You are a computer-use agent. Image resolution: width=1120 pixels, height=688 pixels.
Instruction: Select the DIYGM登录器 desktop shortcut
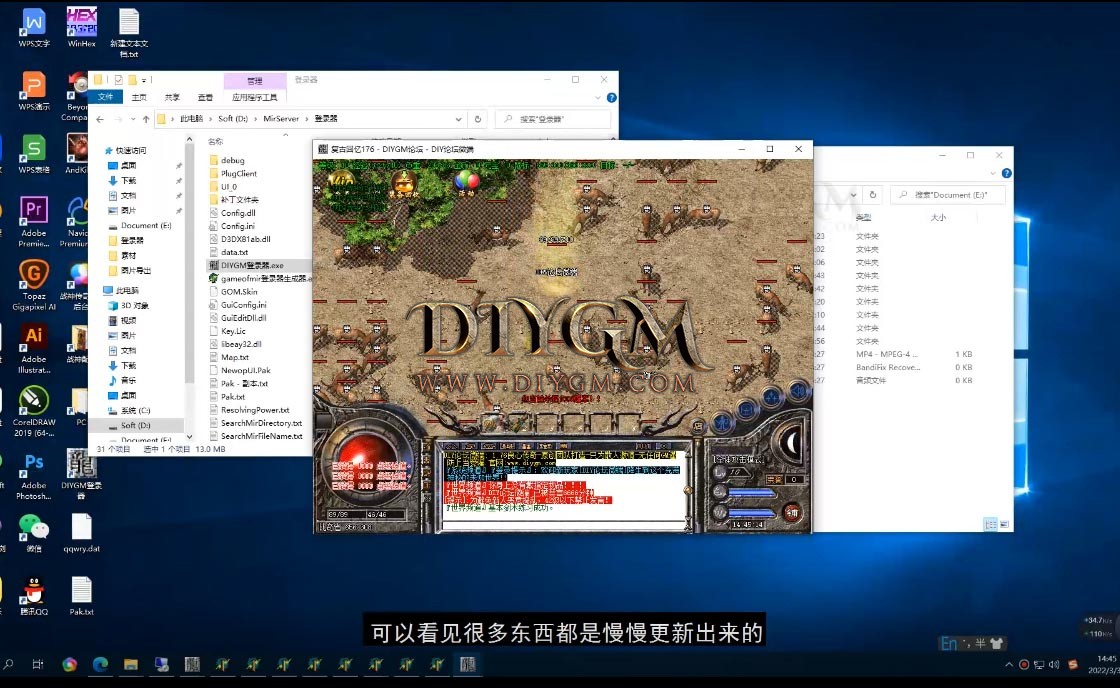81,474
